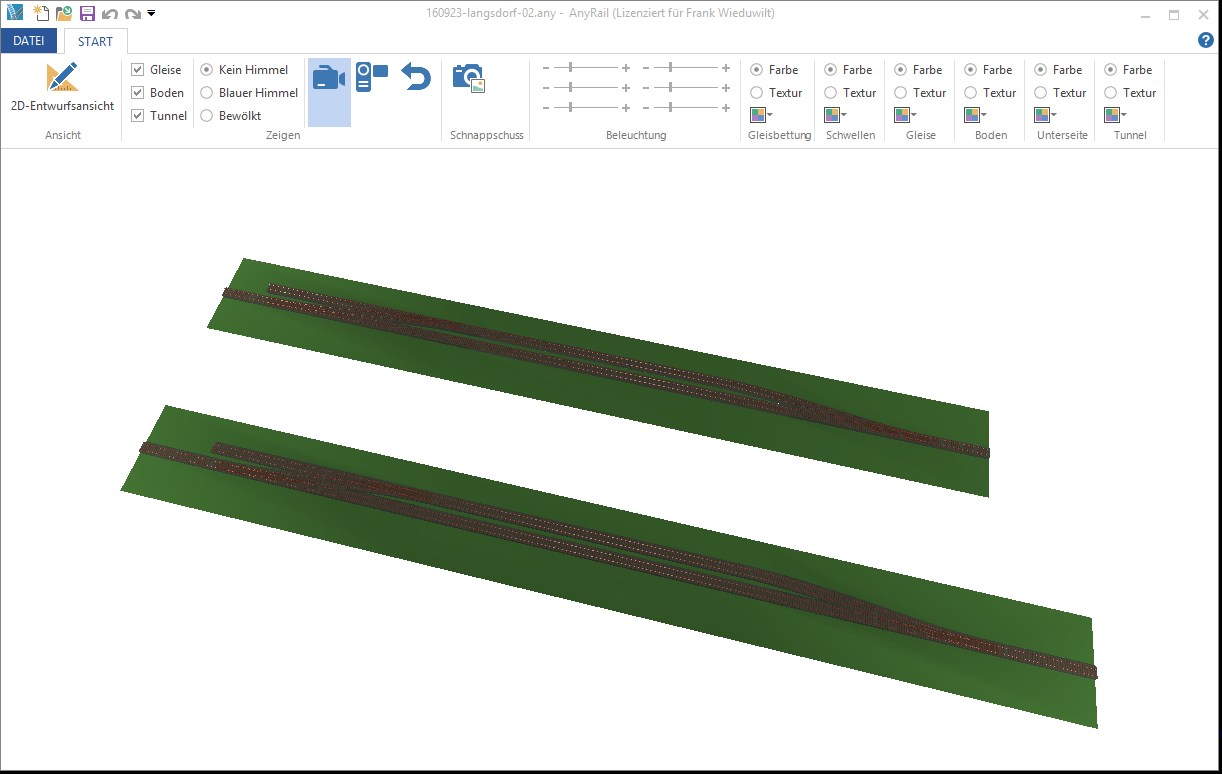
Task: Switch to 2D-Entwurfsansicht design view
Action: pos(62,88)
